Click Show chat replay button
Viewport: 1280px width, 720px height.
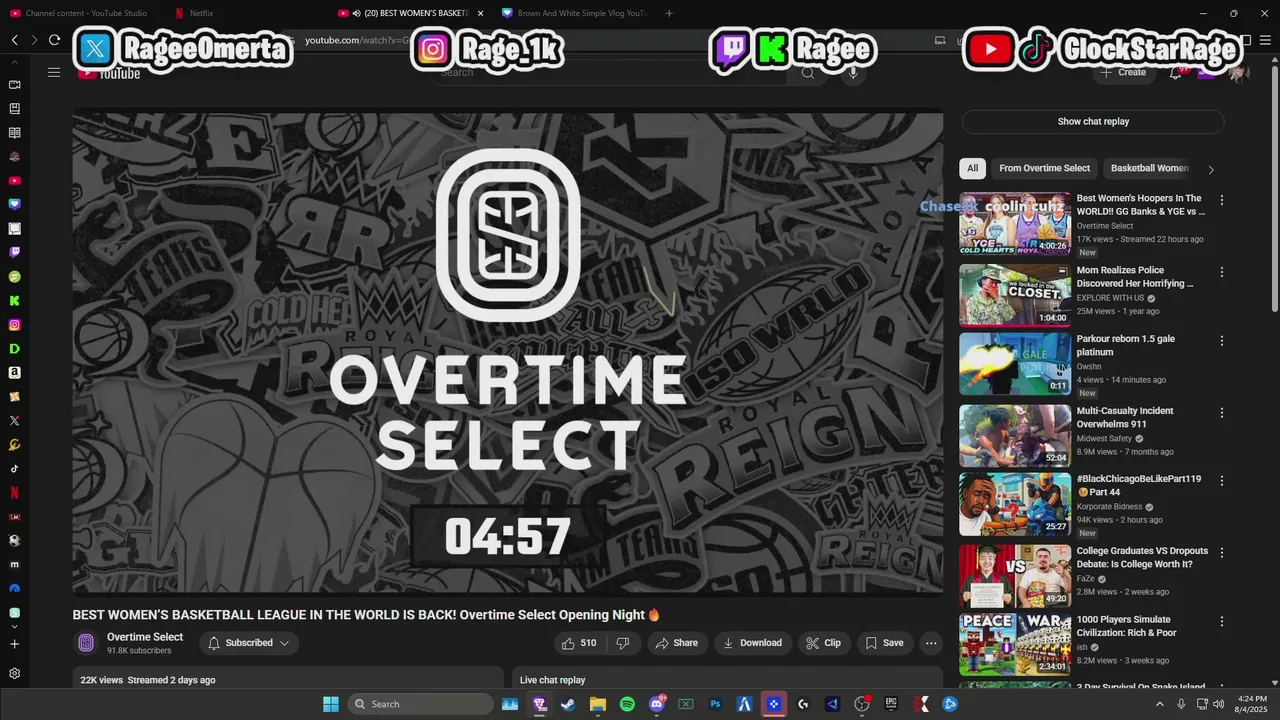tap(1093, 122)
